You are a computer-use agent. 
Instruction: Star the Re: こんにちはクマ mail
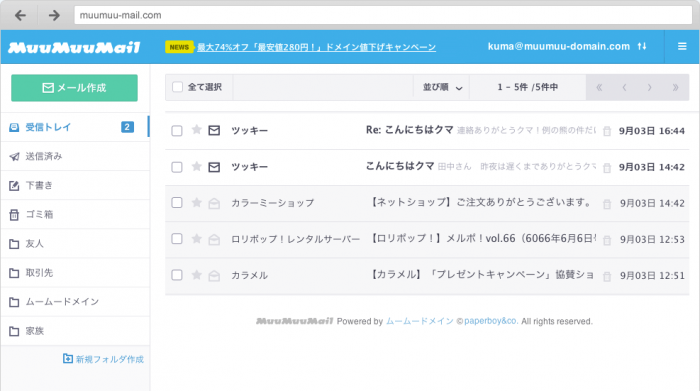pos(196,130)
